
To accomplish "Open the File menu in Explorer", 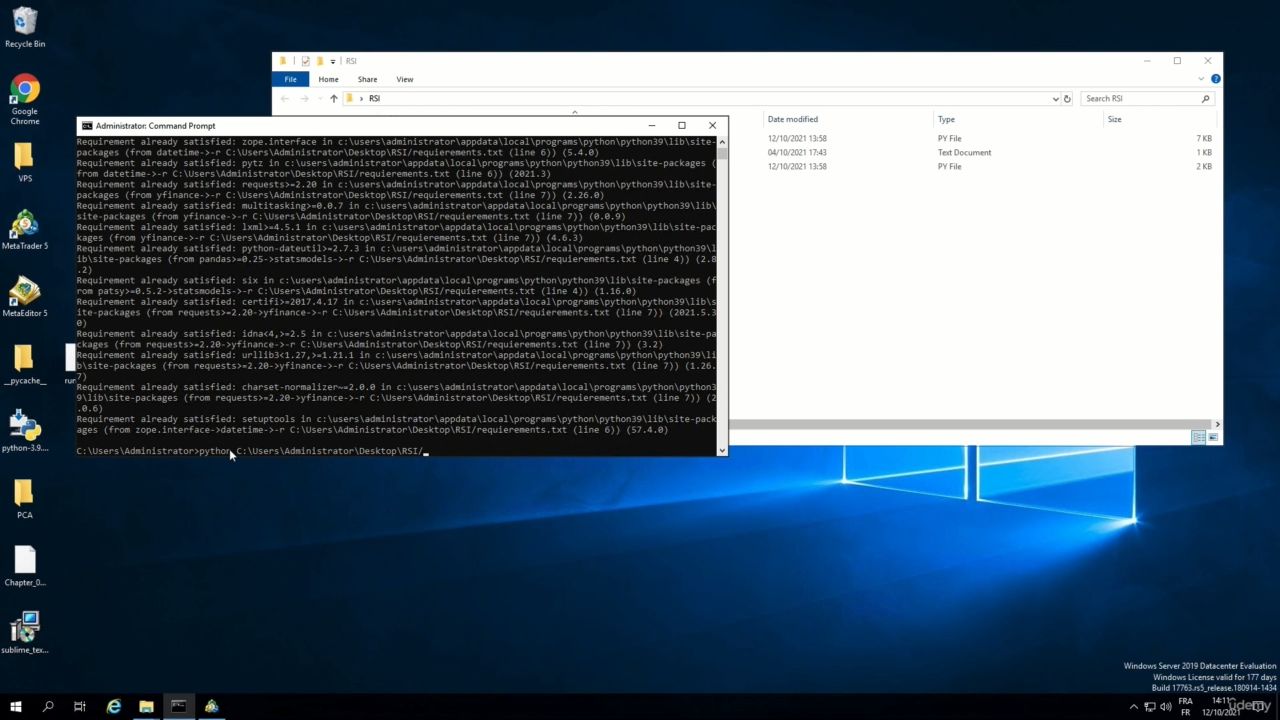I will (x=290, y=79).
